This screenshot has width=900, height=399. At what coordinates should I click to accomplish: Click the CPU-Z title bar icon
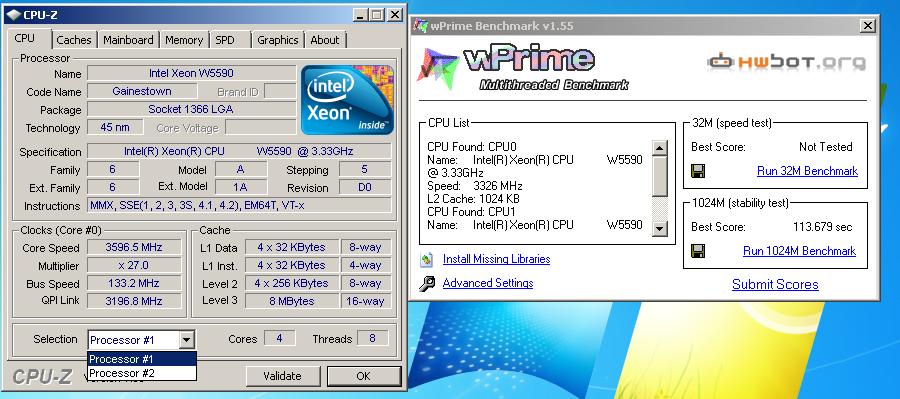pos(13,15)
